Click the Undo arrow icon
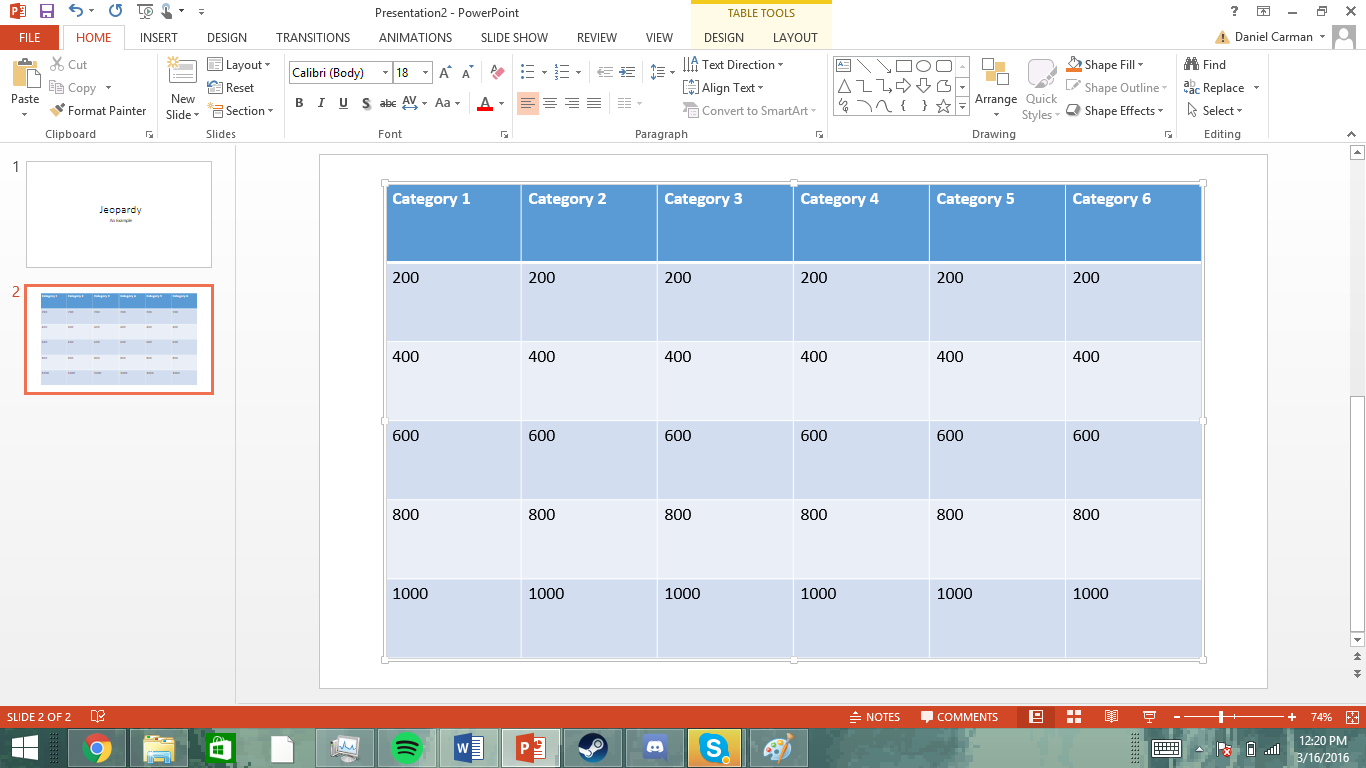Viewport: 1366px width, 768px height. click(76, 12)
